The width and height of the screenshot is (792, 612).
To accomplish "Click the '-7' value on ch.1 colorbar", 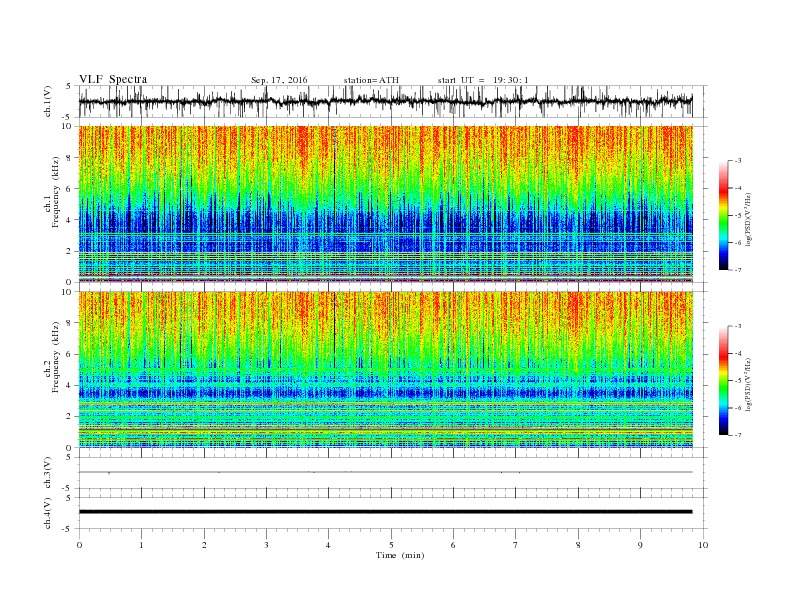I will (x=737, y=270).
